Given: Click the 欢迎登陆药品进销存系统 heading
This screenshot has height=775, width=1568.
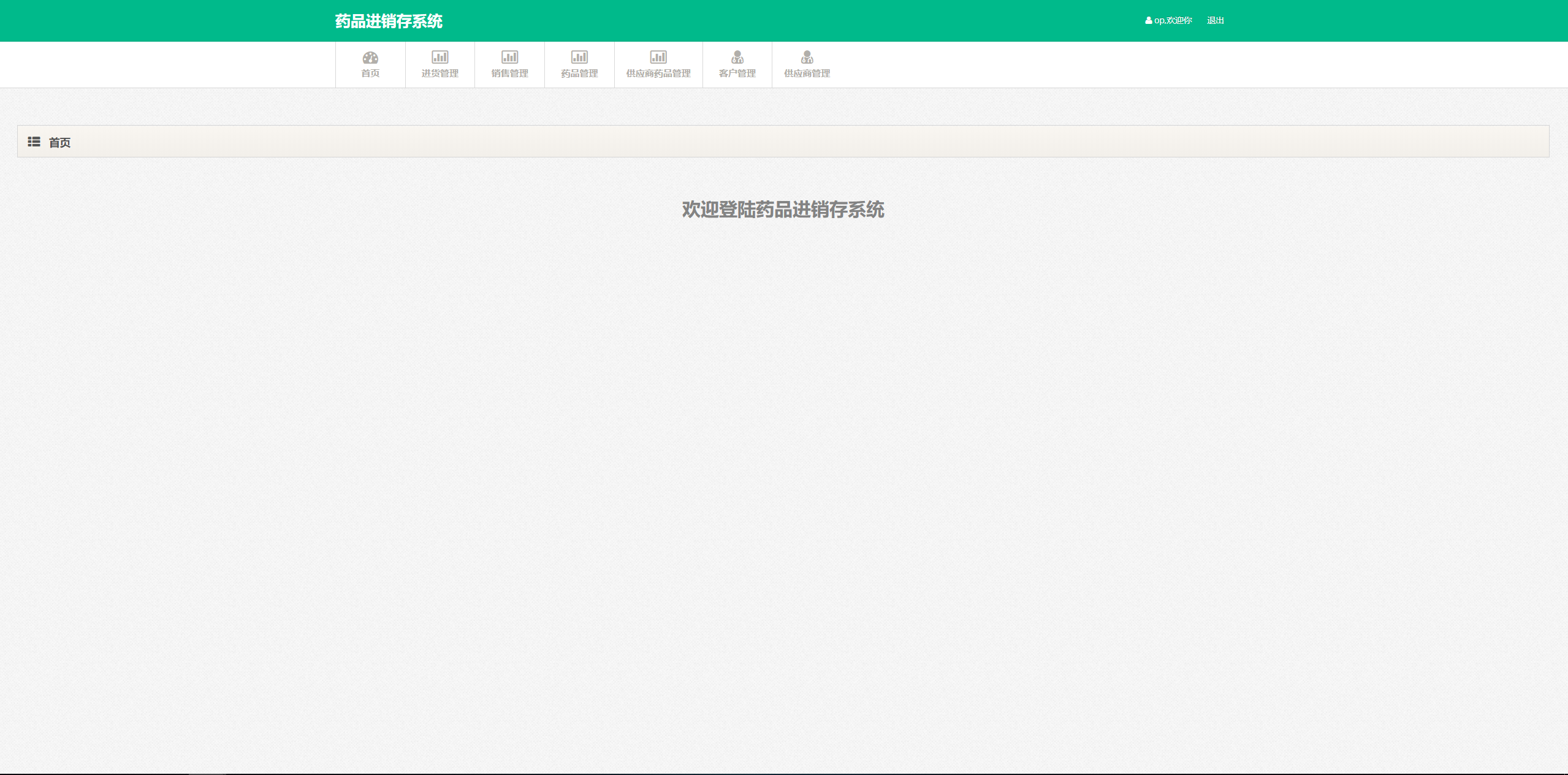Looking at the screenshot, I should (783, 210).
